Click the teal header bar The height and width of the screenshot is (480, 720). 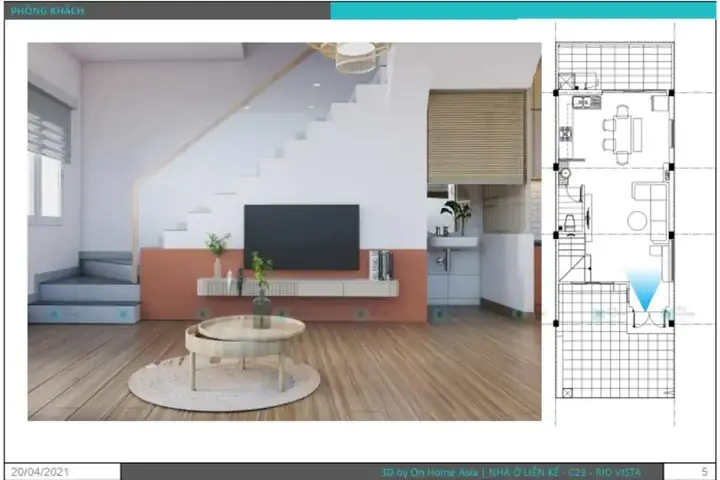(x=523, y=11)
